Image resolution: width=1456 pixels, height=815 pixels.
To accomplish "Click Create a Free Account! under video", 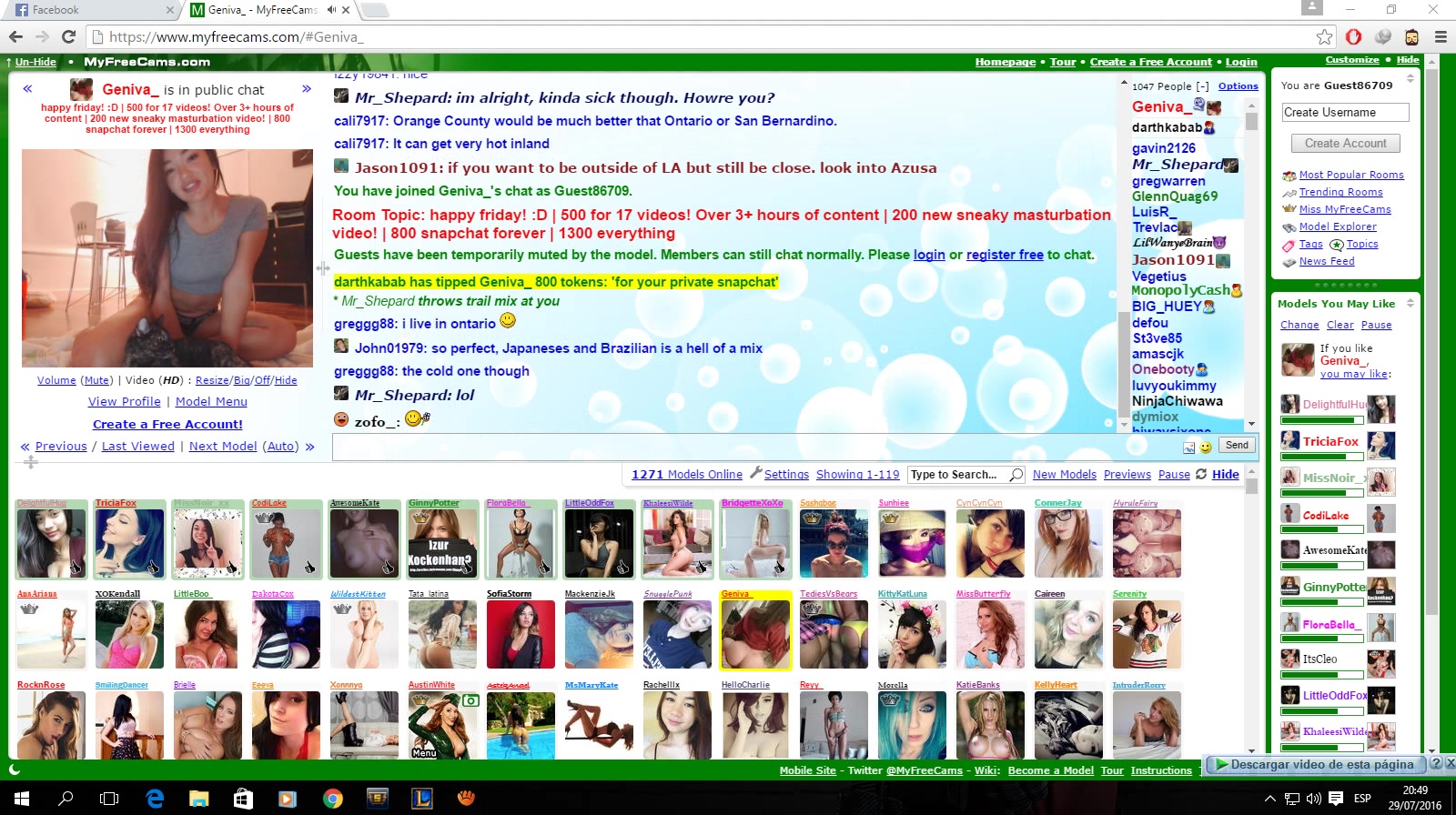I will [167, 424].
